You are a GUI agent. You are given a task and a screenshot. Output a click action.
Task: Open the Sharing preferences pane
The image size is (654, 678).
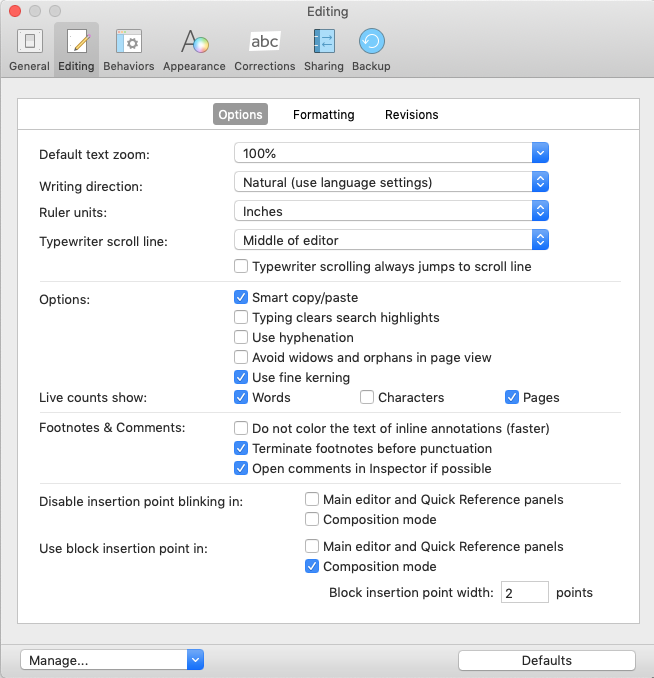tap(324, 50)
